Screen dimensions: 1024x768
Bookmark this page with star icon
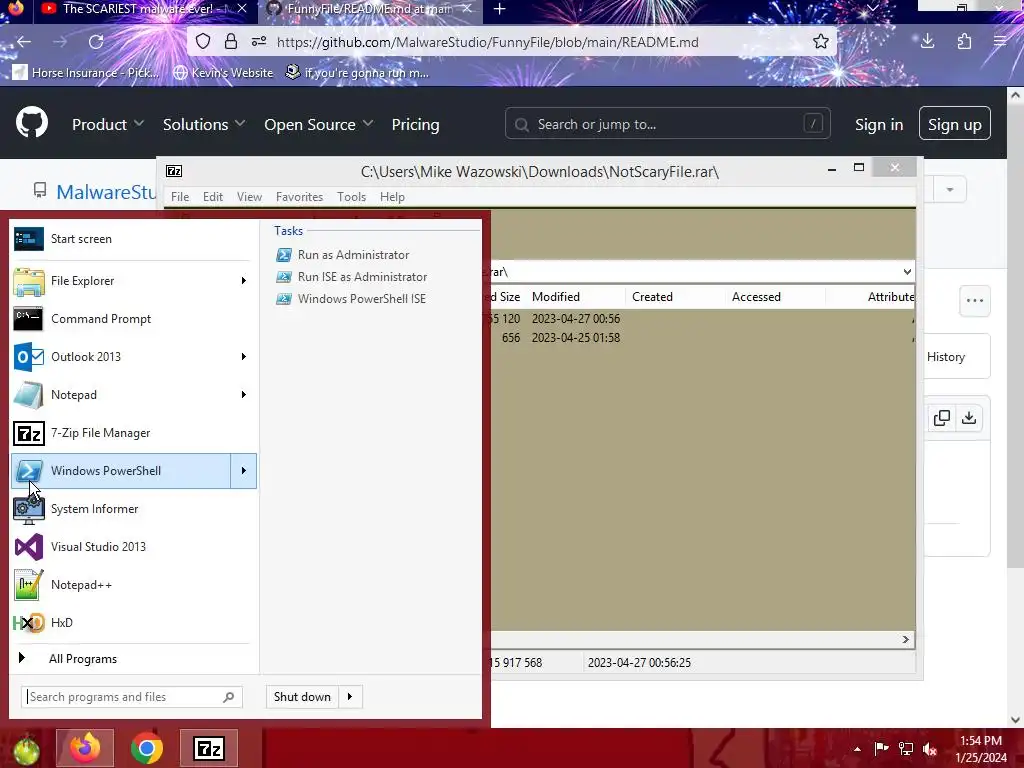coord(821,42)
